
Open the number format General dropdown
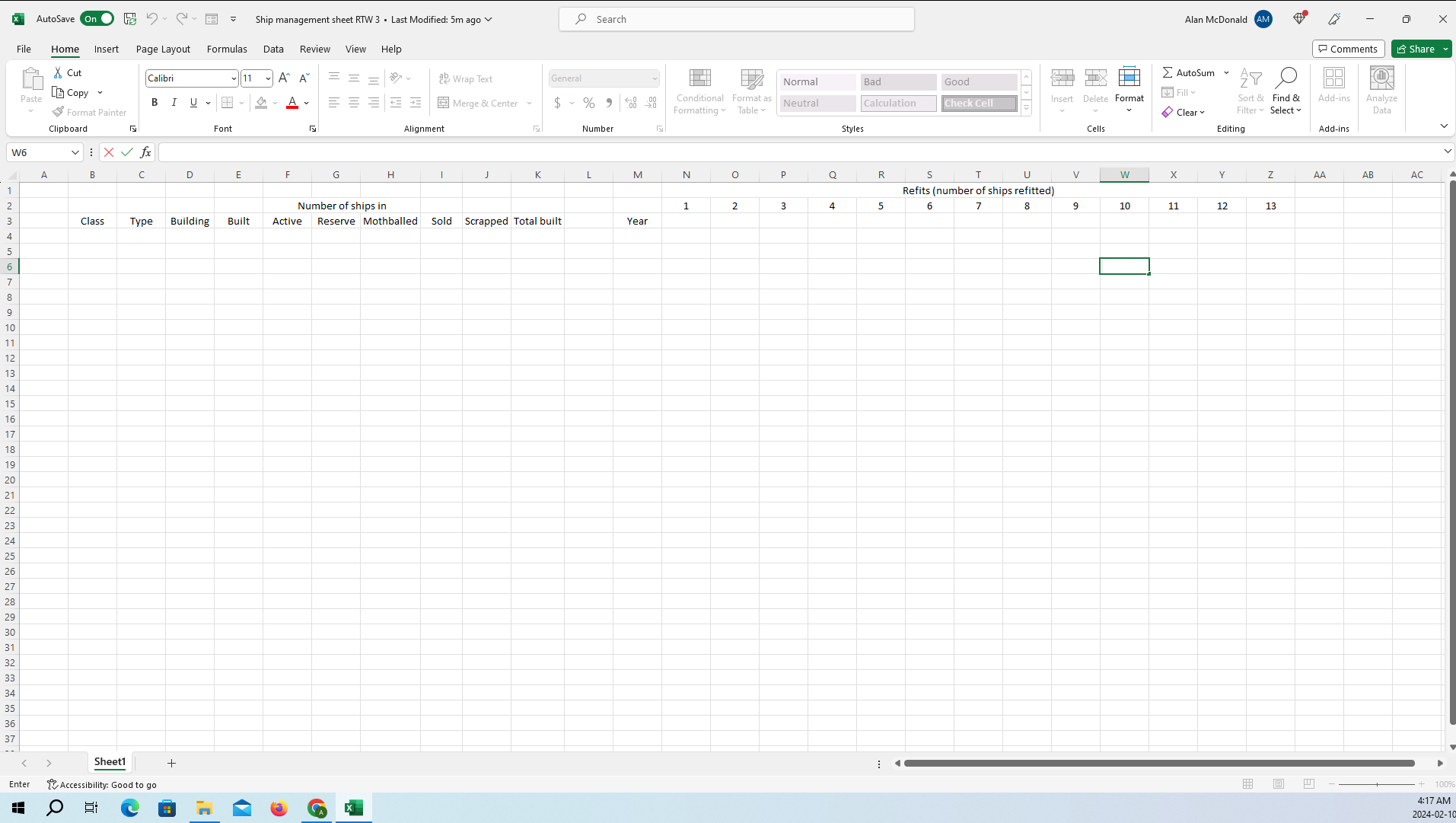[655, 78]
